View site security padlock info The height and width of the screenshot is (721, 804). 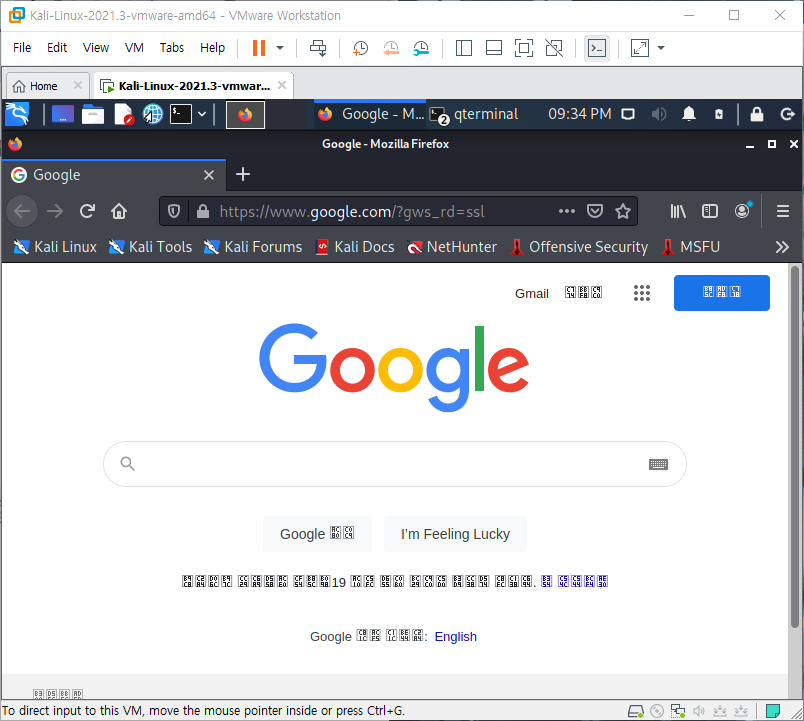203,211
